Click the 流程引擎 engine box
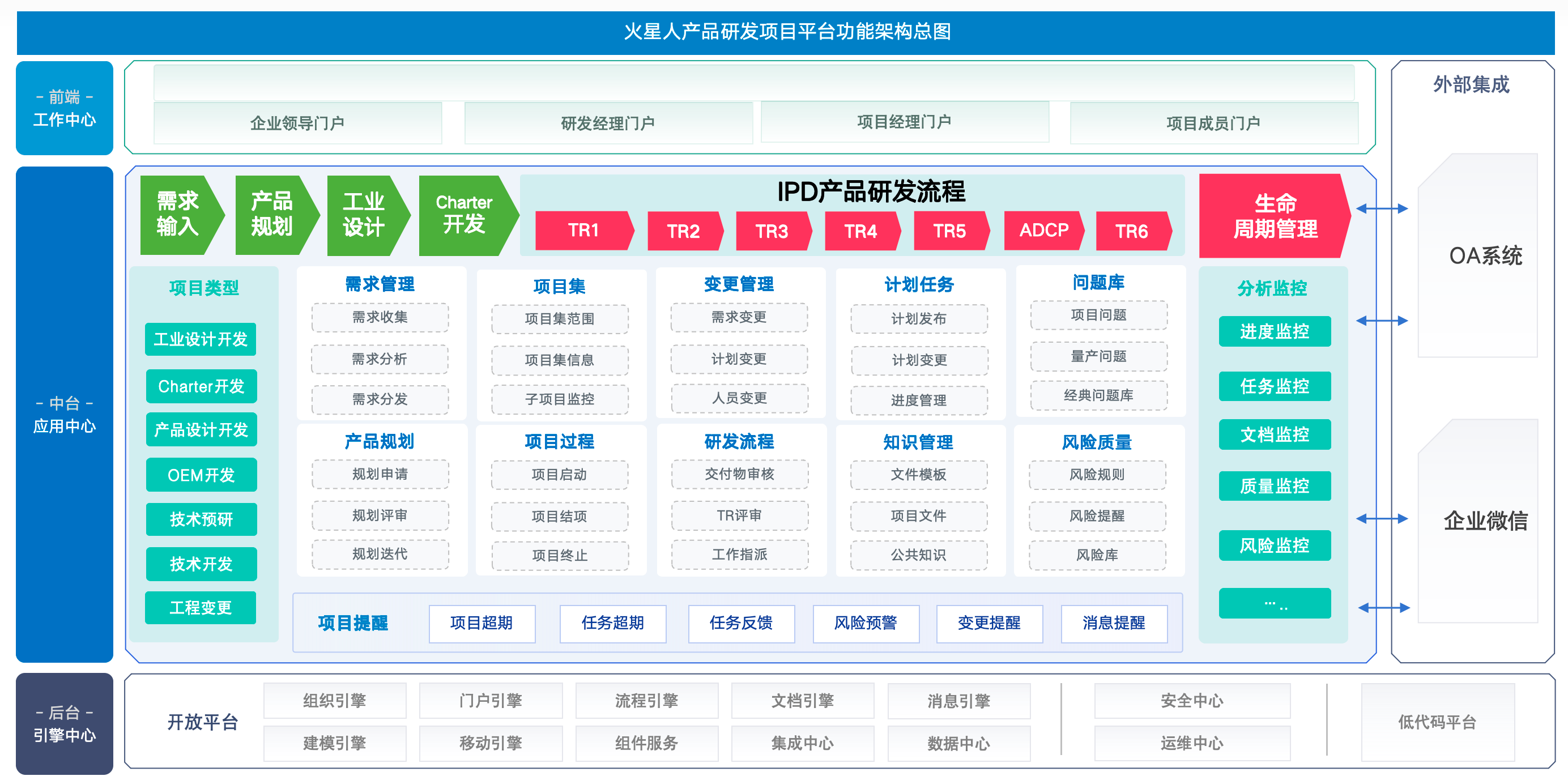The height and width of the screenshot is (776, 1568). [647, 701]
